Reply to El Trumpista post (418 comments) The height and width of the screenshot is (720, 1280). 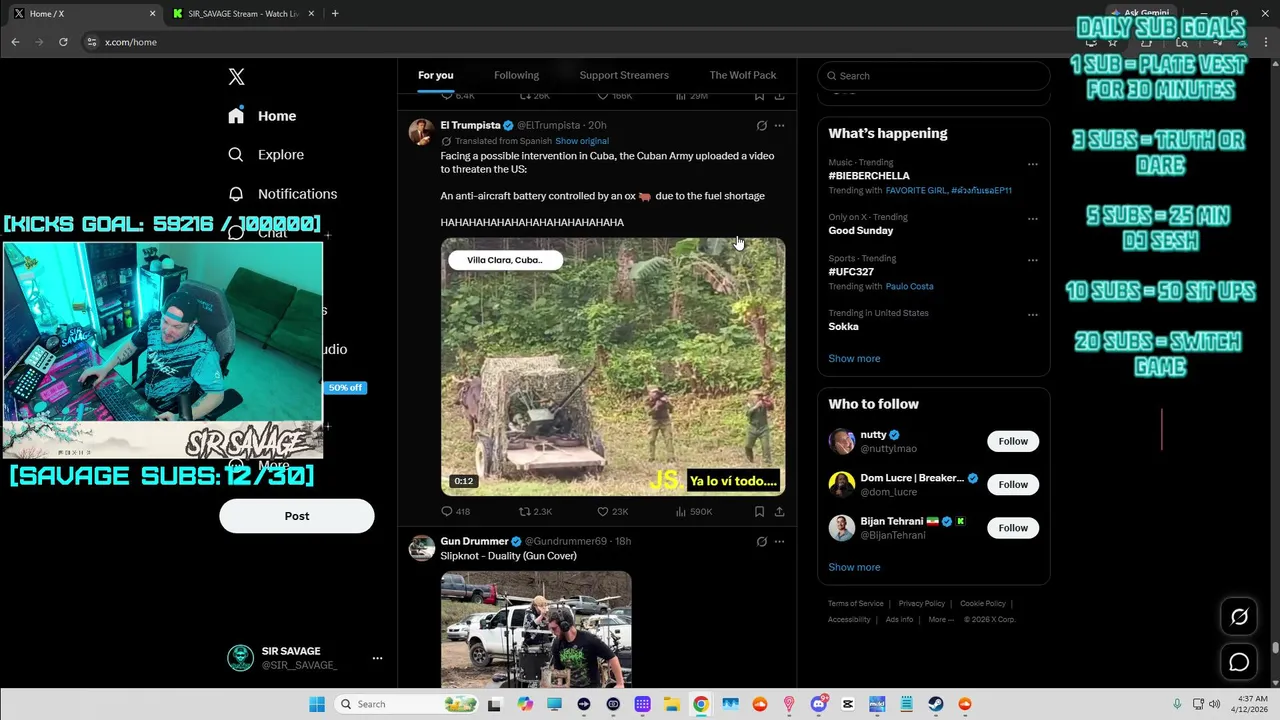pyautogui.click(x=455, y=511)
